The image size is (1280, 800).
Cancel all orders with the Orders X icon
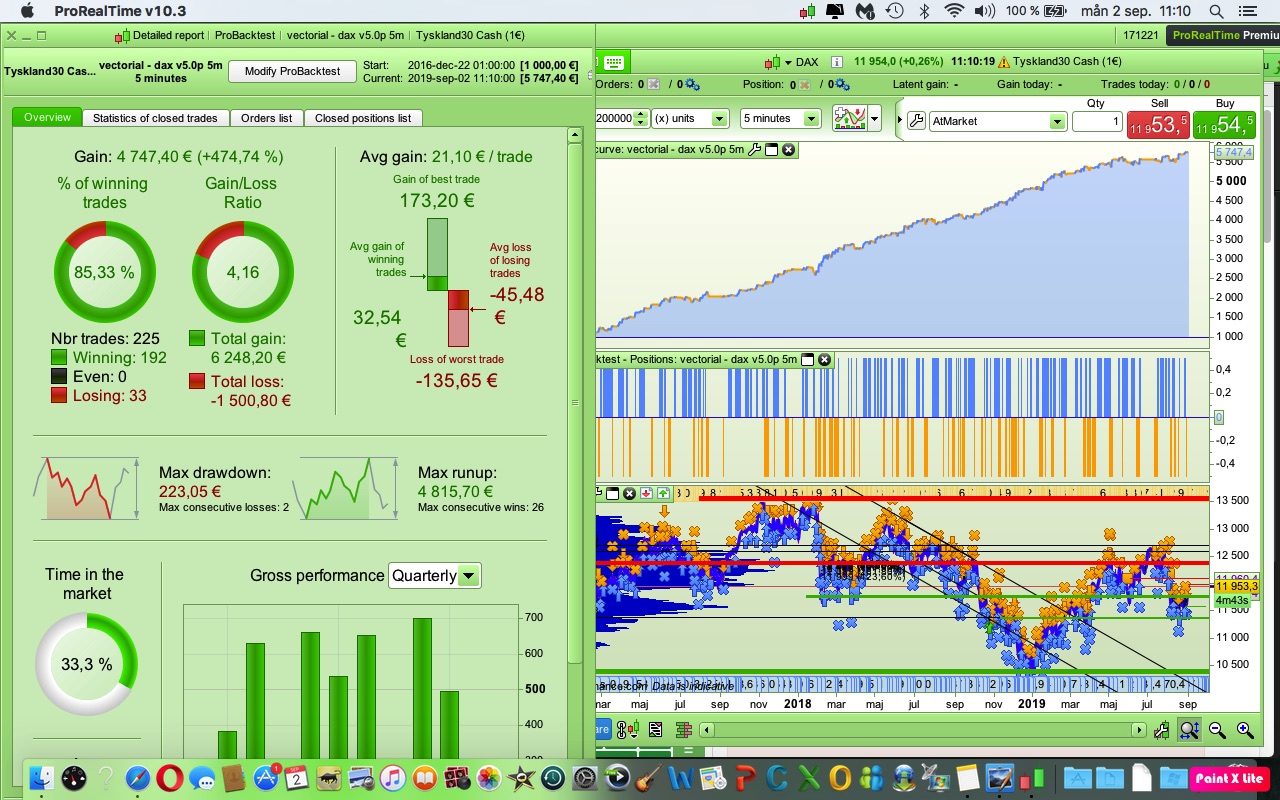[x=654, y=85]
